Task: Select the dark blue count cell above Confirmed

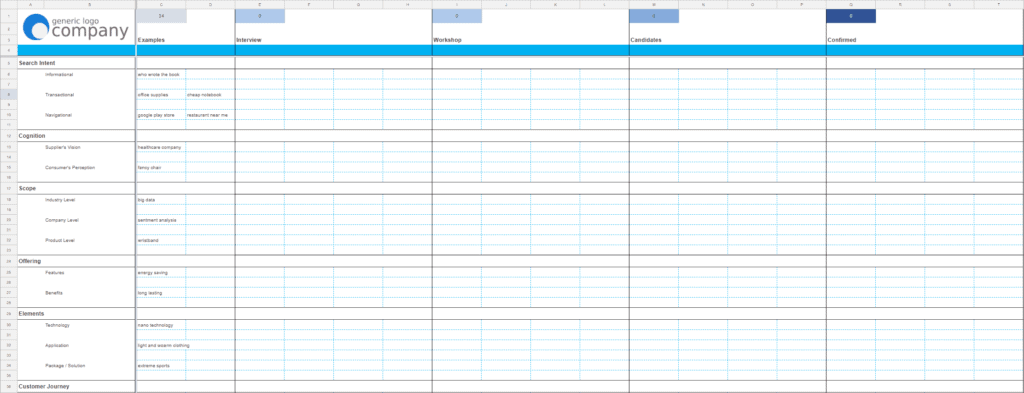Action: pos(851,16)
